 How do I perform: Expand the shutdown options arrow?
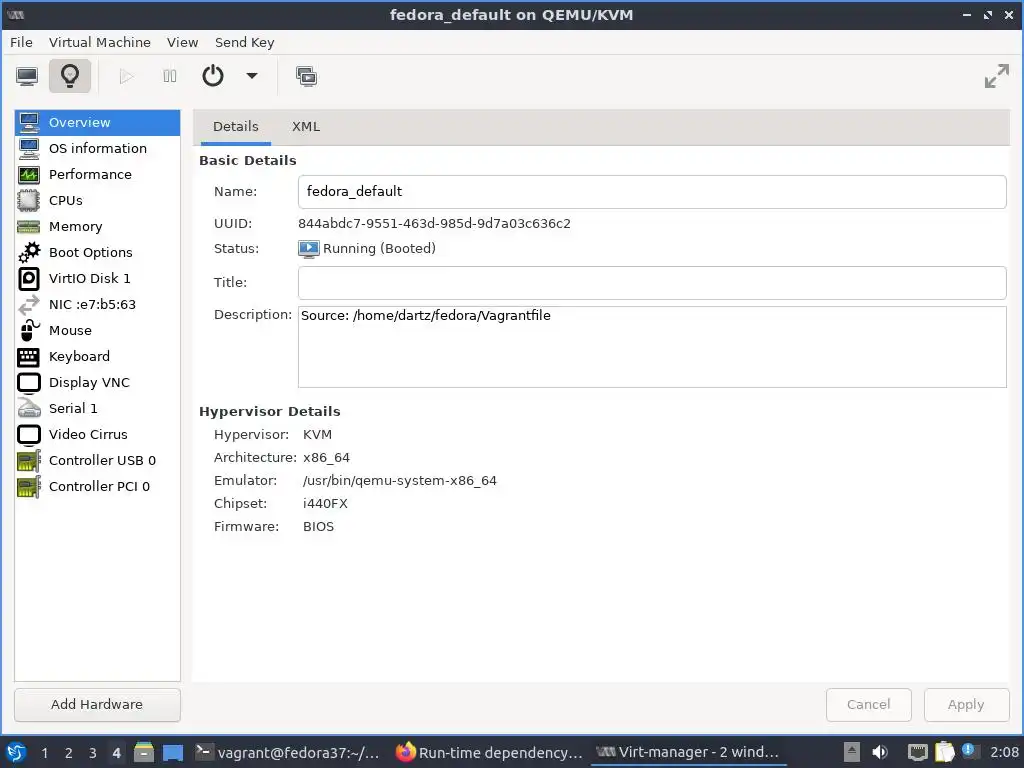[251, 76]
